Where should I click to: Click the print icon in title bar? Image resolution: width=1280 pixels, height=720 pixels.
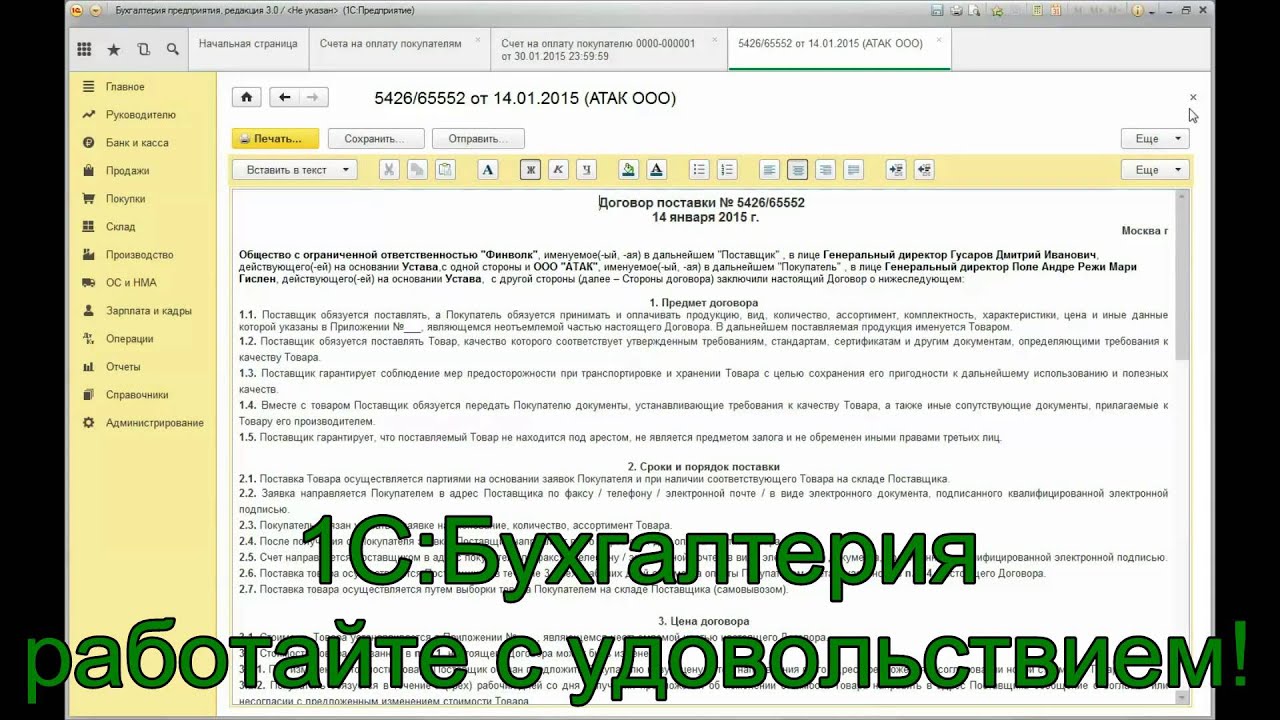click(956, 10)
